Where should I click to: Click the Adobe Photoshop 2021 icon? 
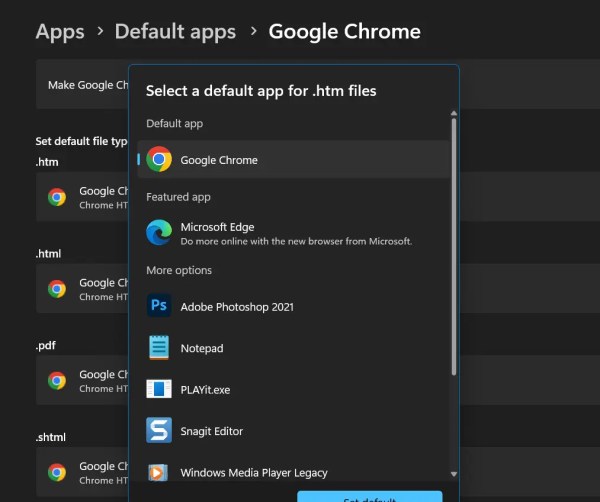[x=159, y=306]
